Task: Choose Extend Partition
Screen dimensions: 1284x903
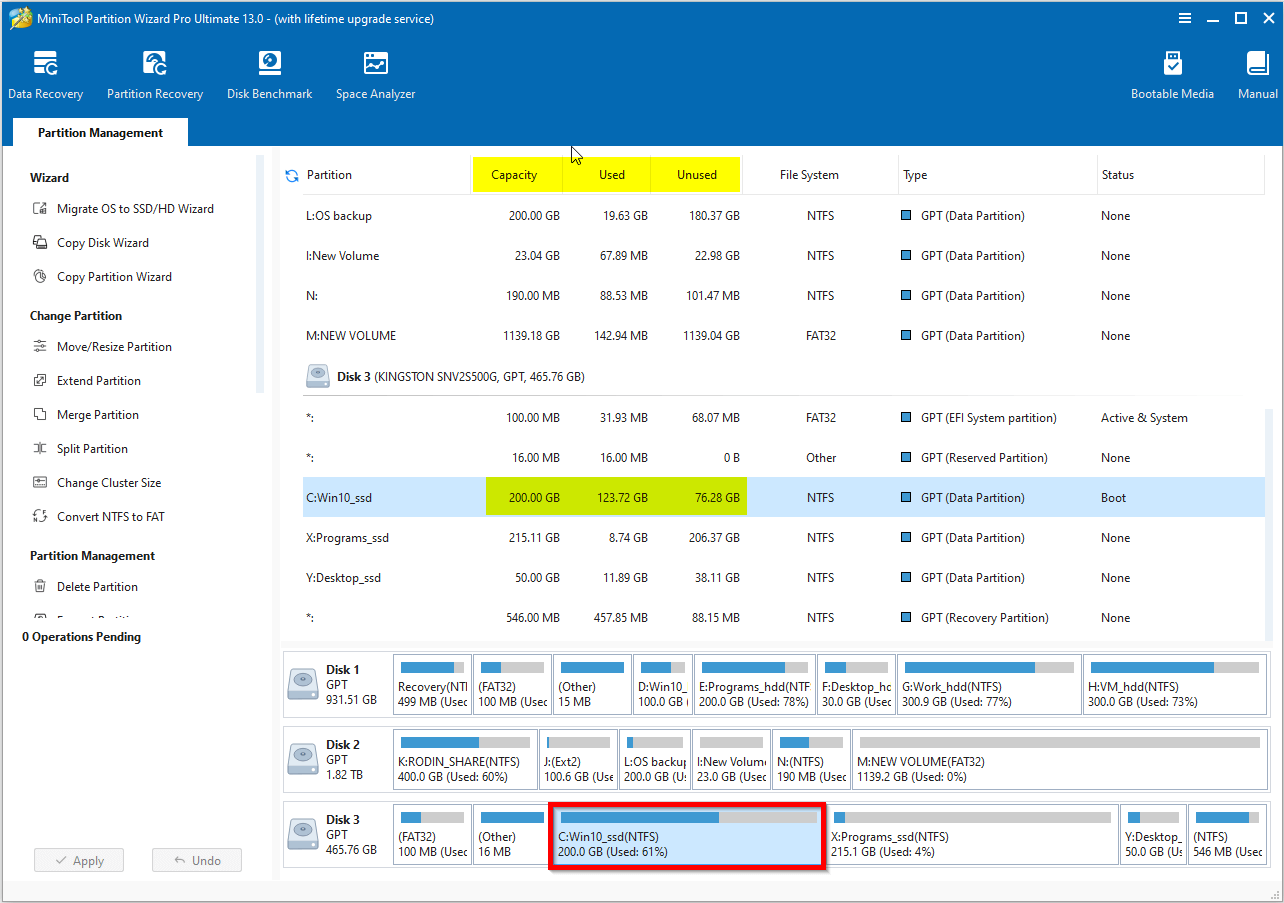Action: tap(87, 381)
